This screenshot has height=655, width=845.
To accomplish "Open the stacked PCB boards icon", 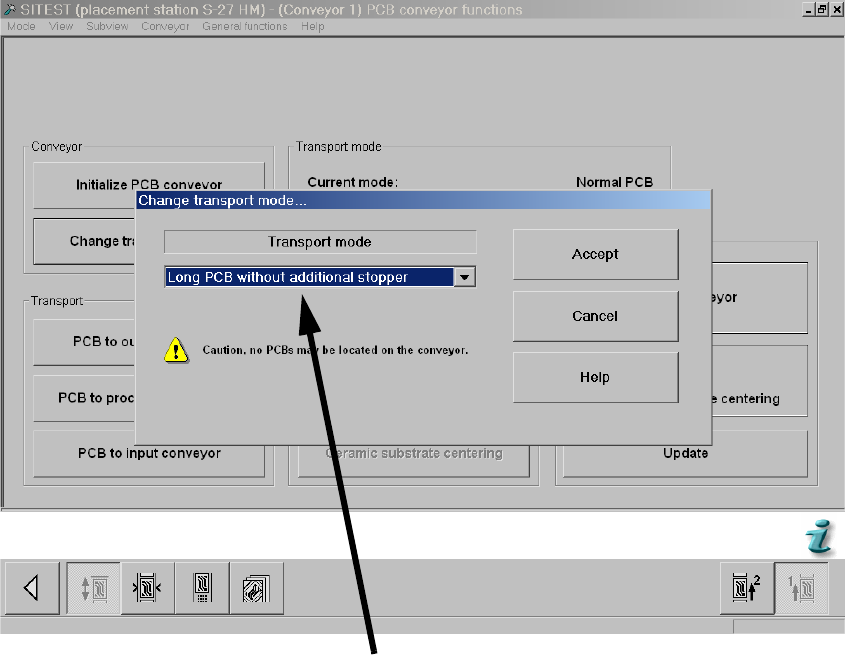I will coord(257,588).
